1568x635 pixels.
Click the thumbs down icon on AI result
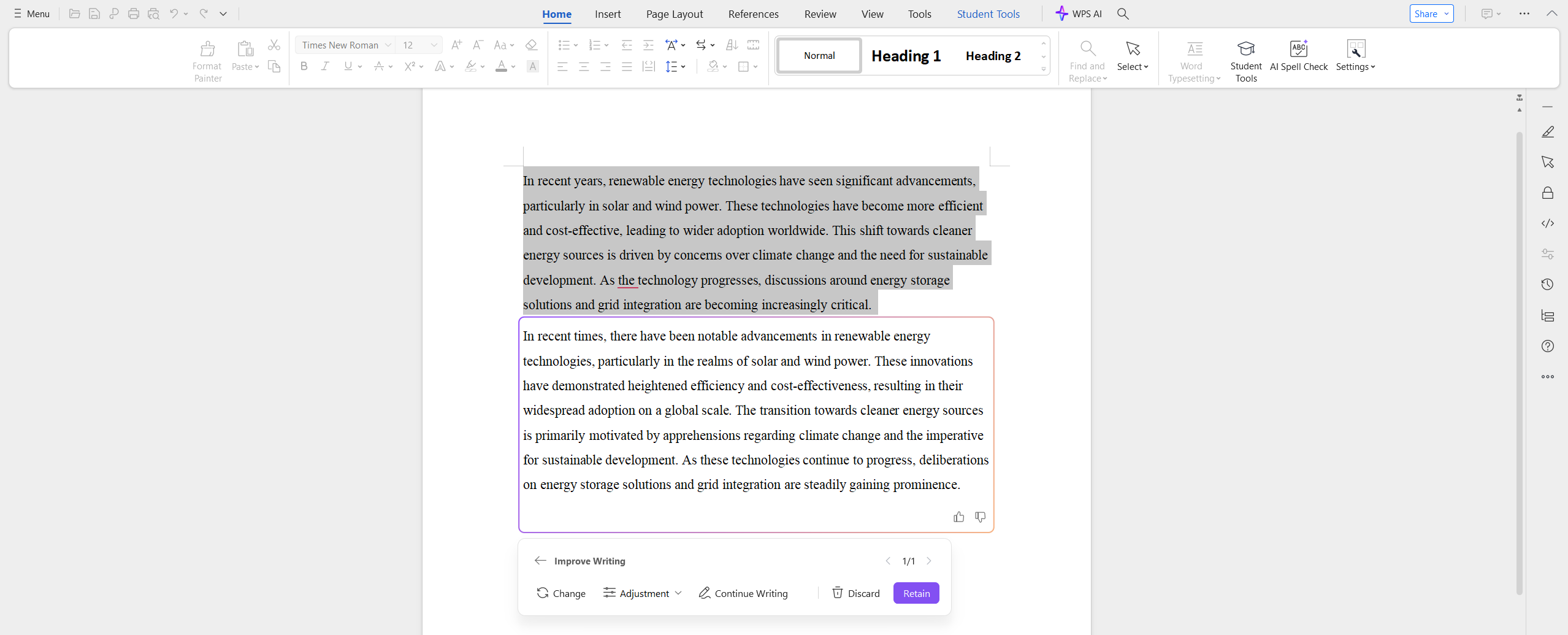980,517
